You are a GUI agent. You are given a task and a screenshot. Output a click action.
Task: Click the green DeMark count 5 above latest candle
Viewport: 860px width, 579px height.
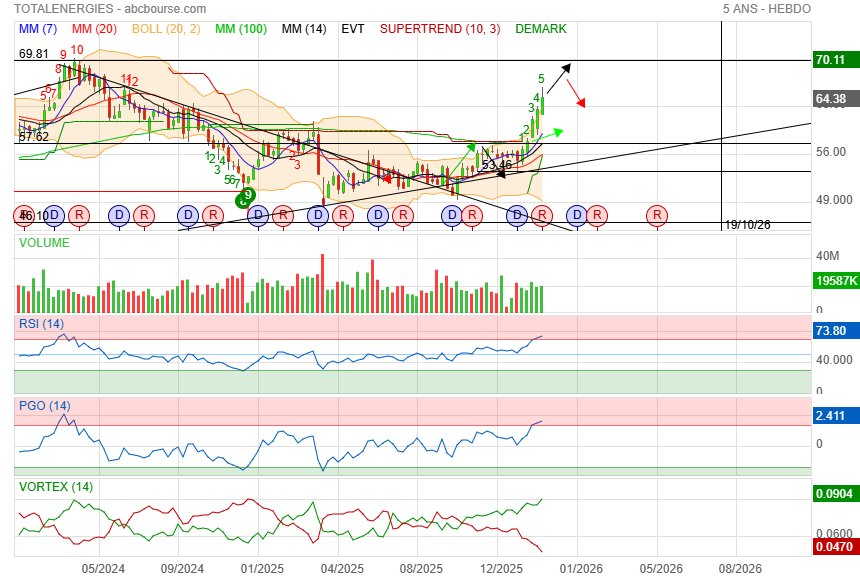[x=541, y=78]
